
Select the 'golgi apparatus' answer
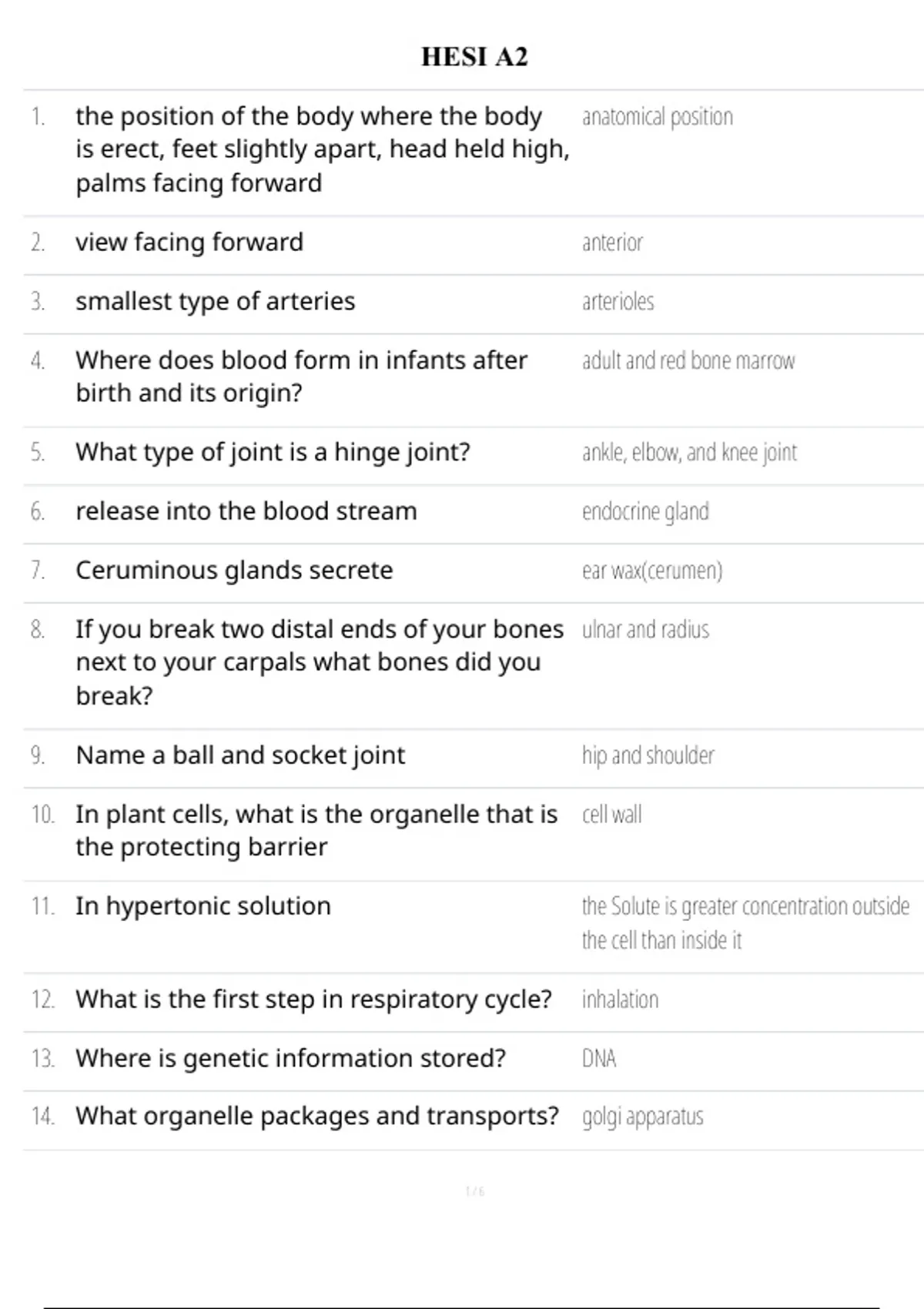642,1116
